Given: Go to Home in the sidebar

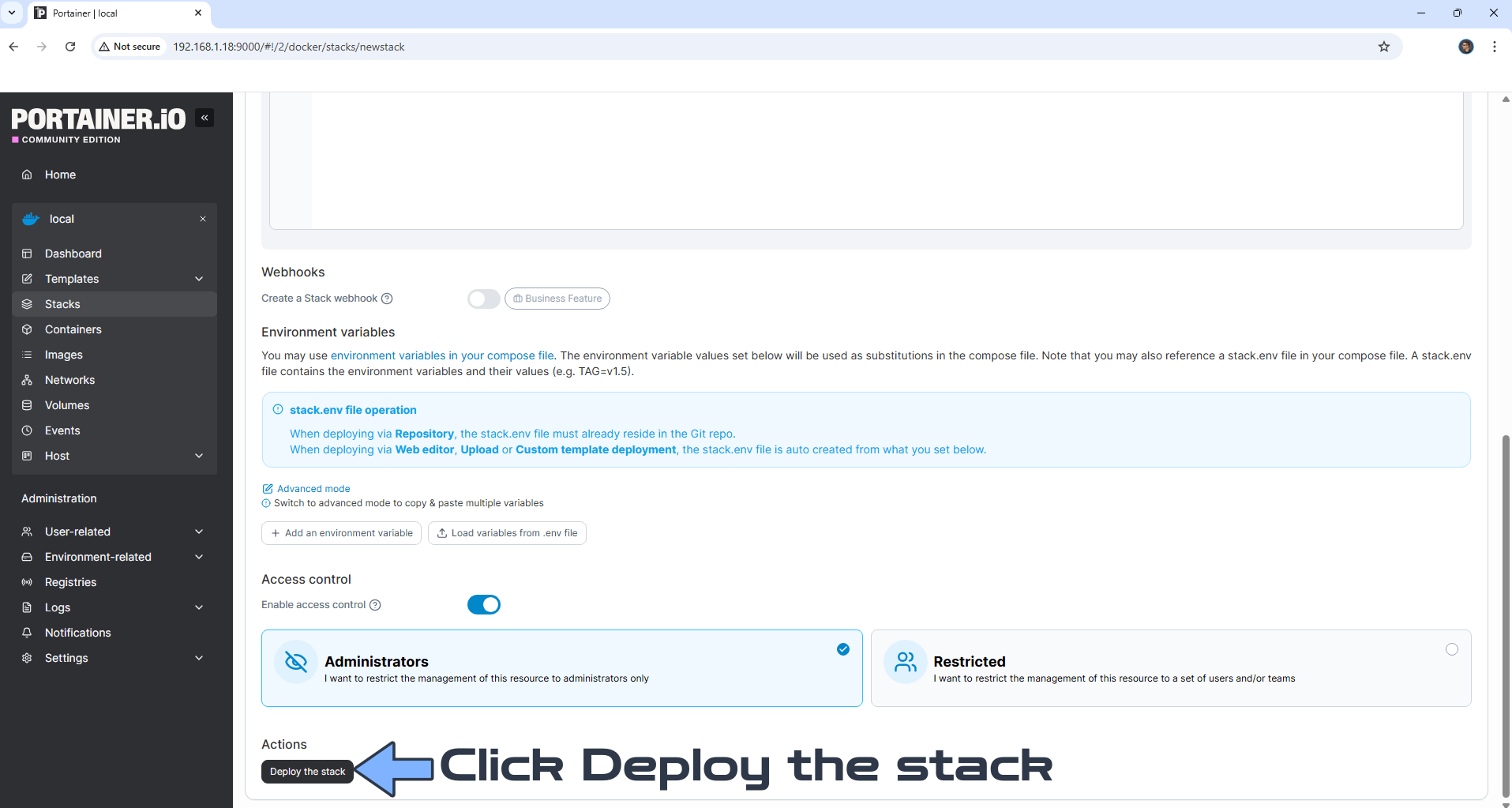Looking at the screenshot, I should coord(59,175).
